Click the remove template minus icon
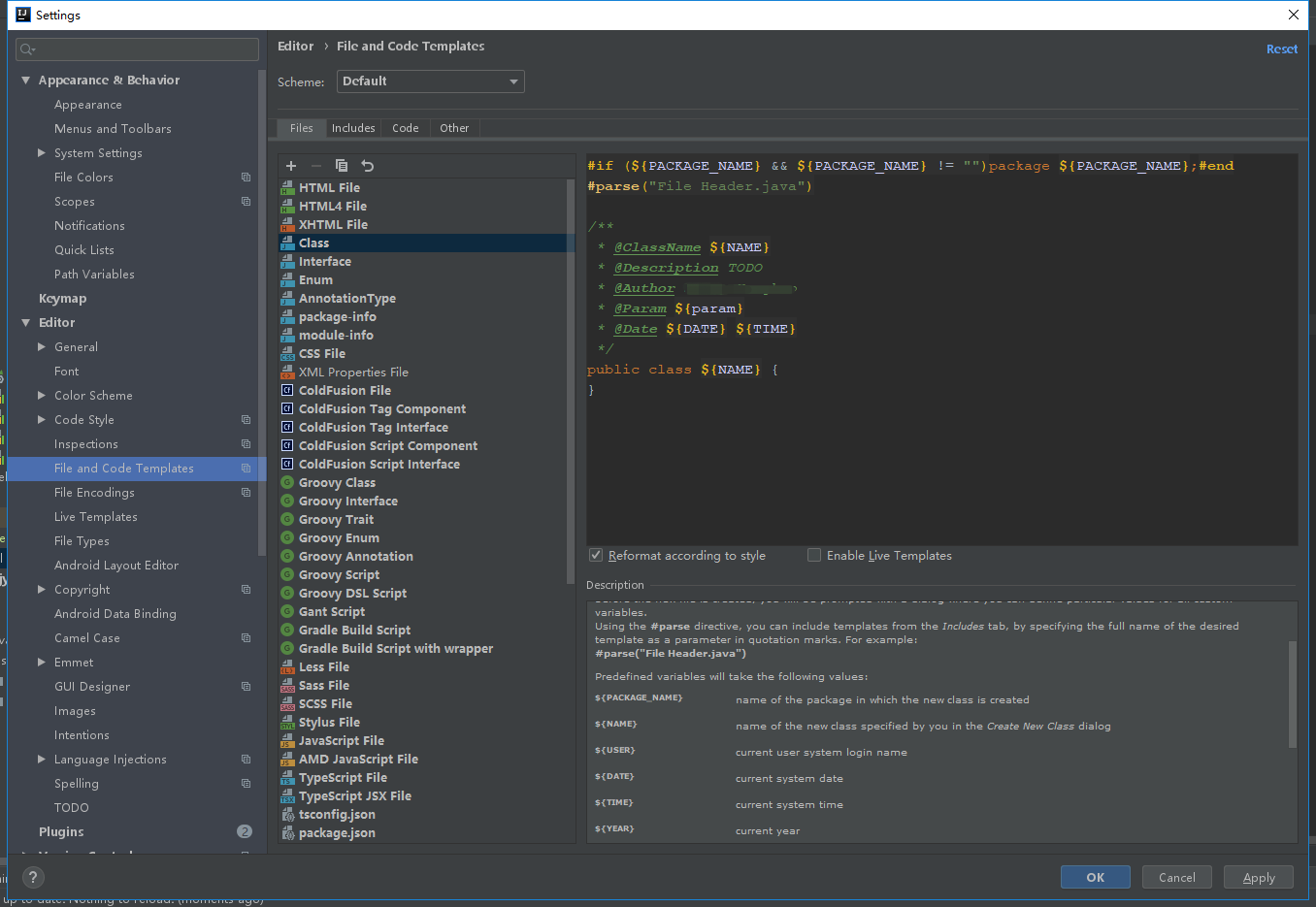The height and width of the screenshot is (907, 1316). (315, 166)
